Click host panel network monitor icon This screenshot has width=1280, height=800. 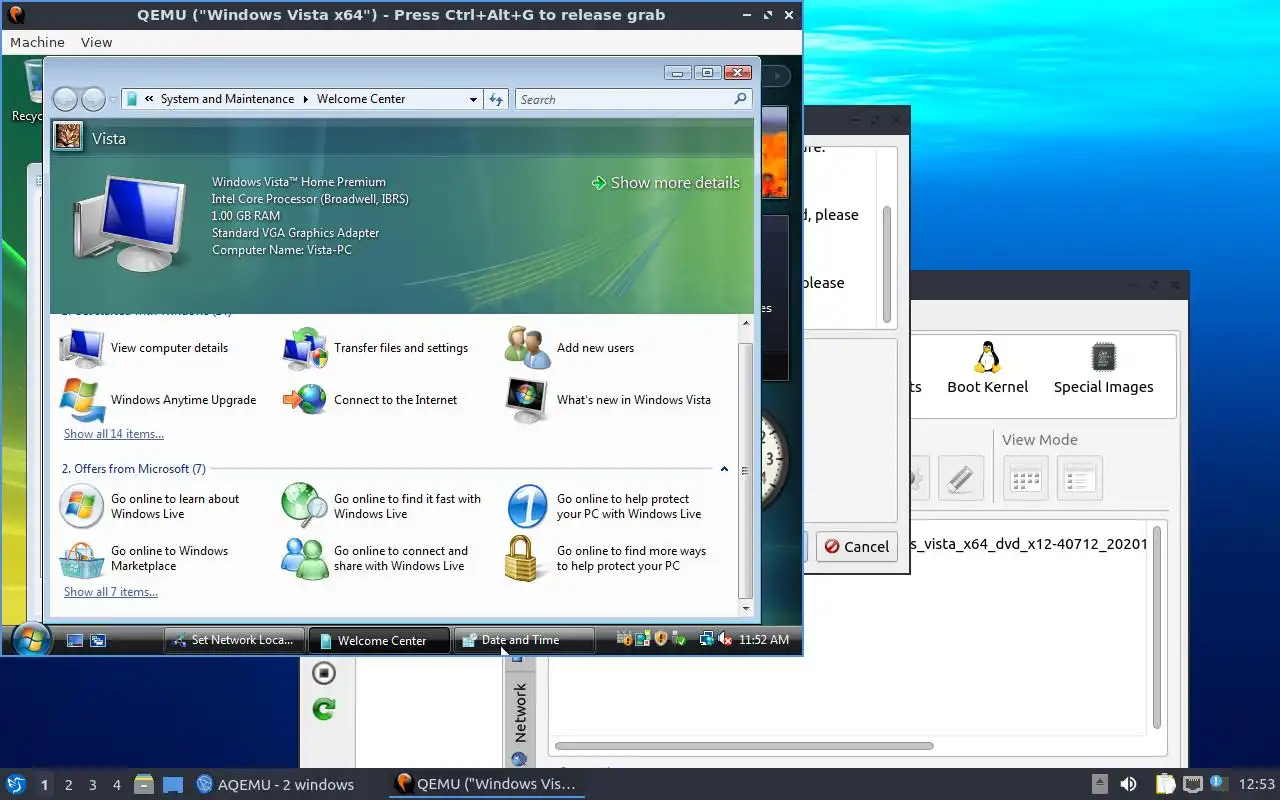[x=1192, y=784]
